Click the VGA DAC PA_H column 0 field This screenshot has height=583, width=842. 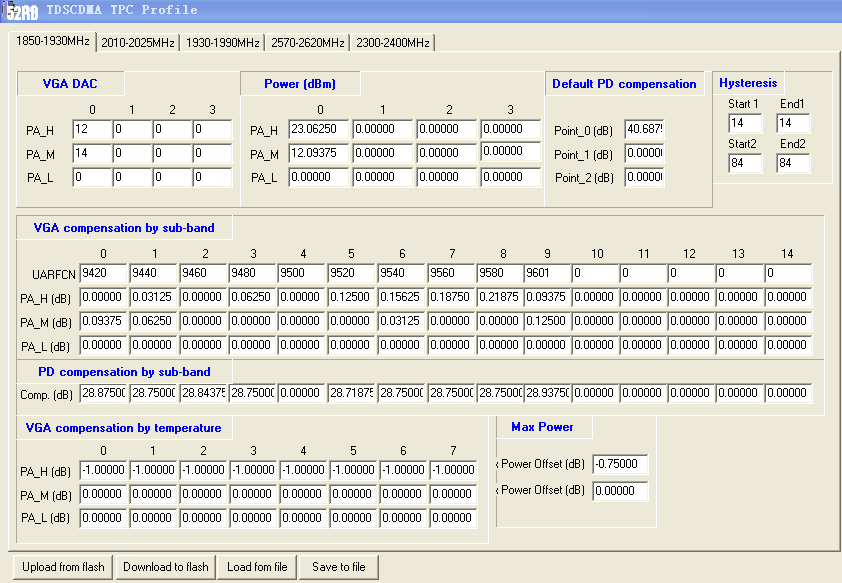pyautogui.click(x=90, y=129)
